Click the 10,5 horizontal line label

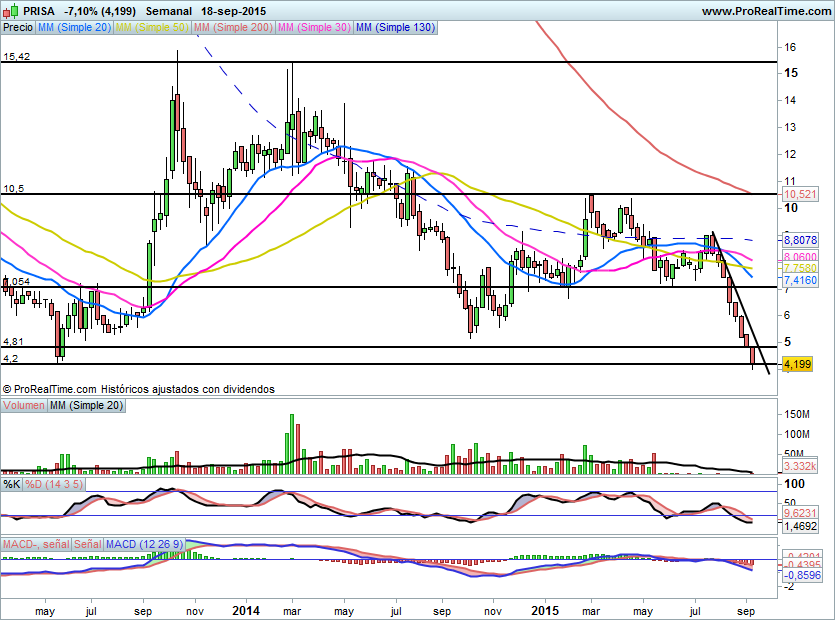[x=13, y=189]
